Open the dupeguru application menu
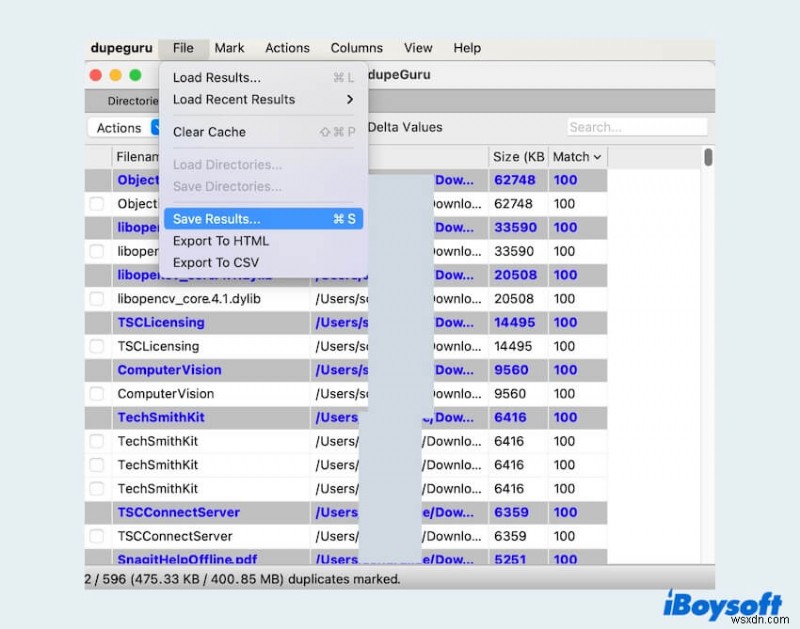 [x=121, y=48]
